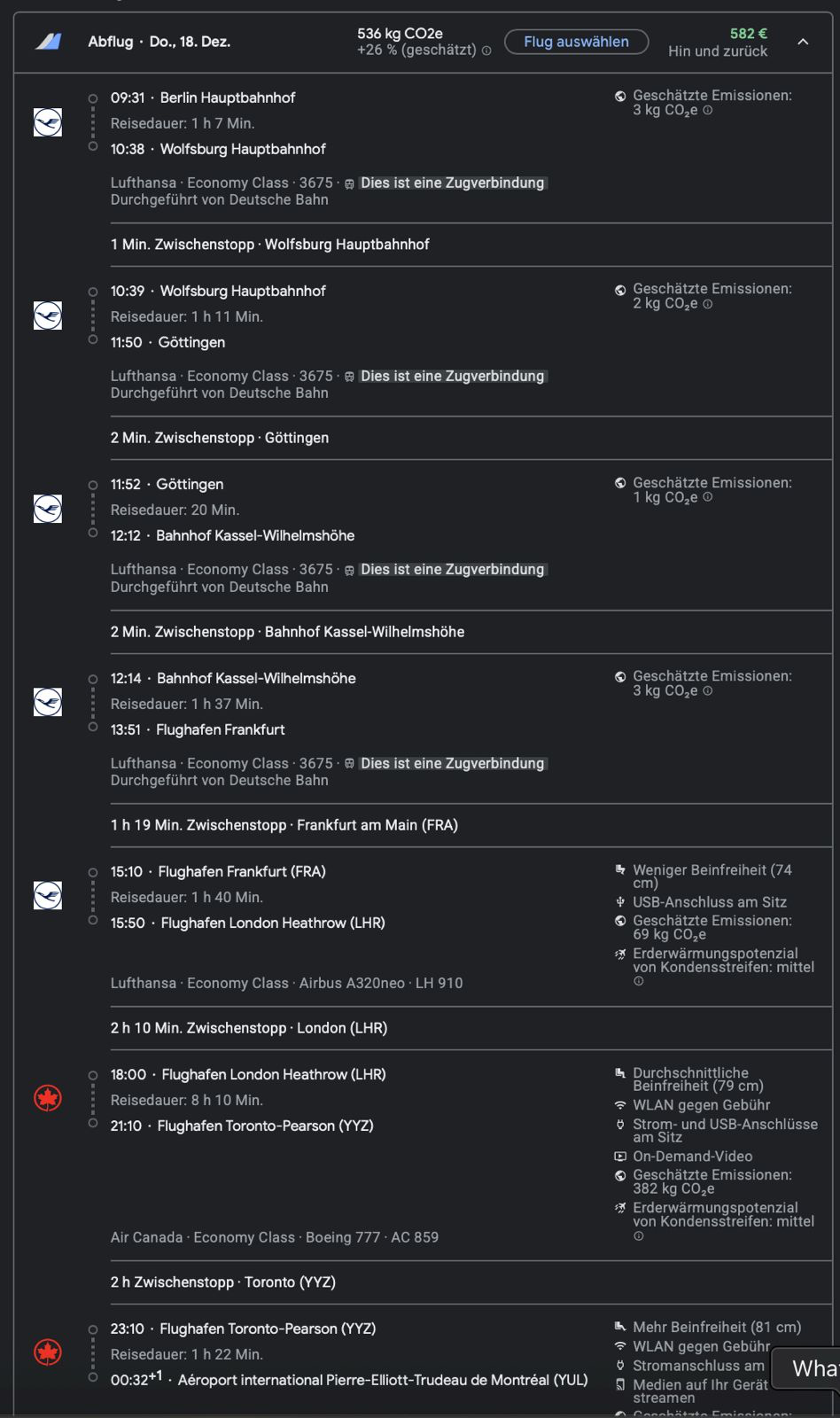The width and height of the screenshot is (840, 1418).
Task: Click the airline logo in the Abflug header
Action: (x=48, y=42)
